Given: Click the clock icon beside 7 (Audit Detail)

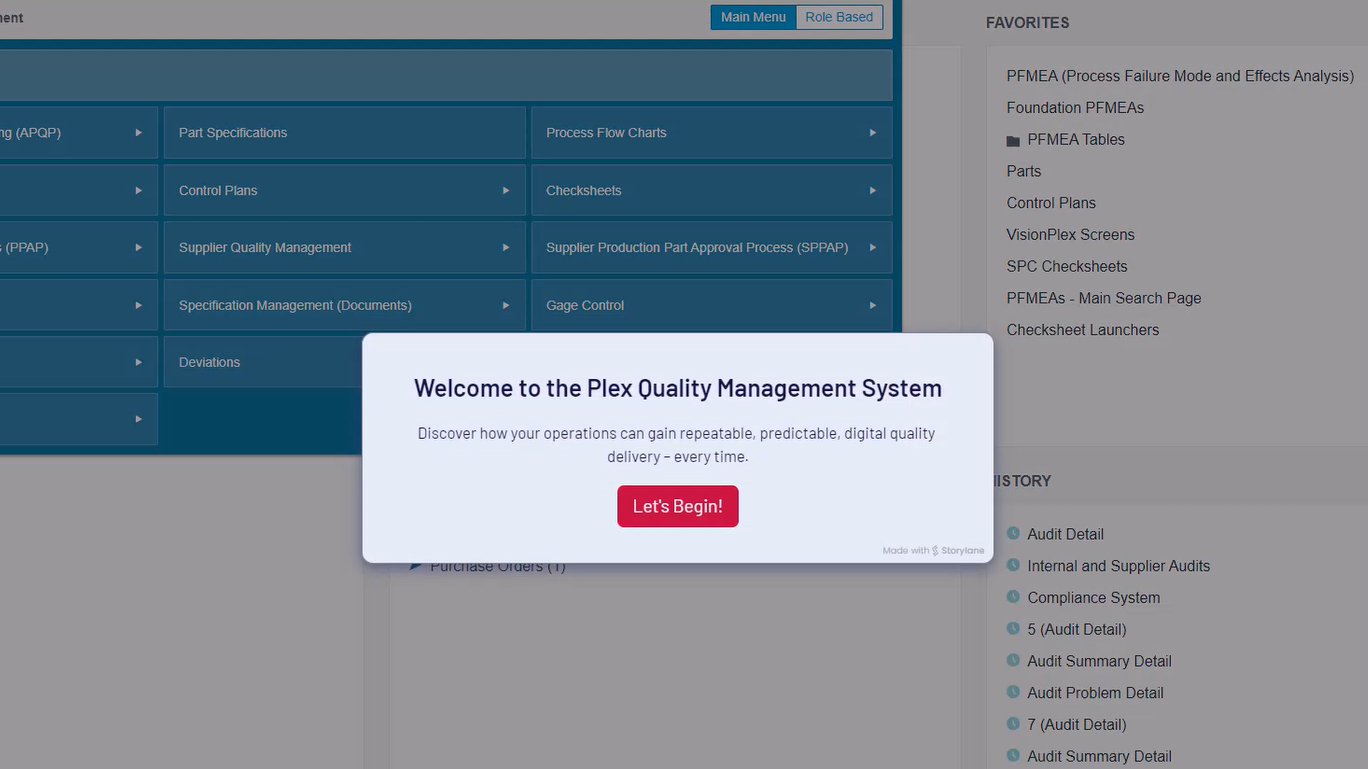Looking at the screenshot, I should click(1013, 724).
